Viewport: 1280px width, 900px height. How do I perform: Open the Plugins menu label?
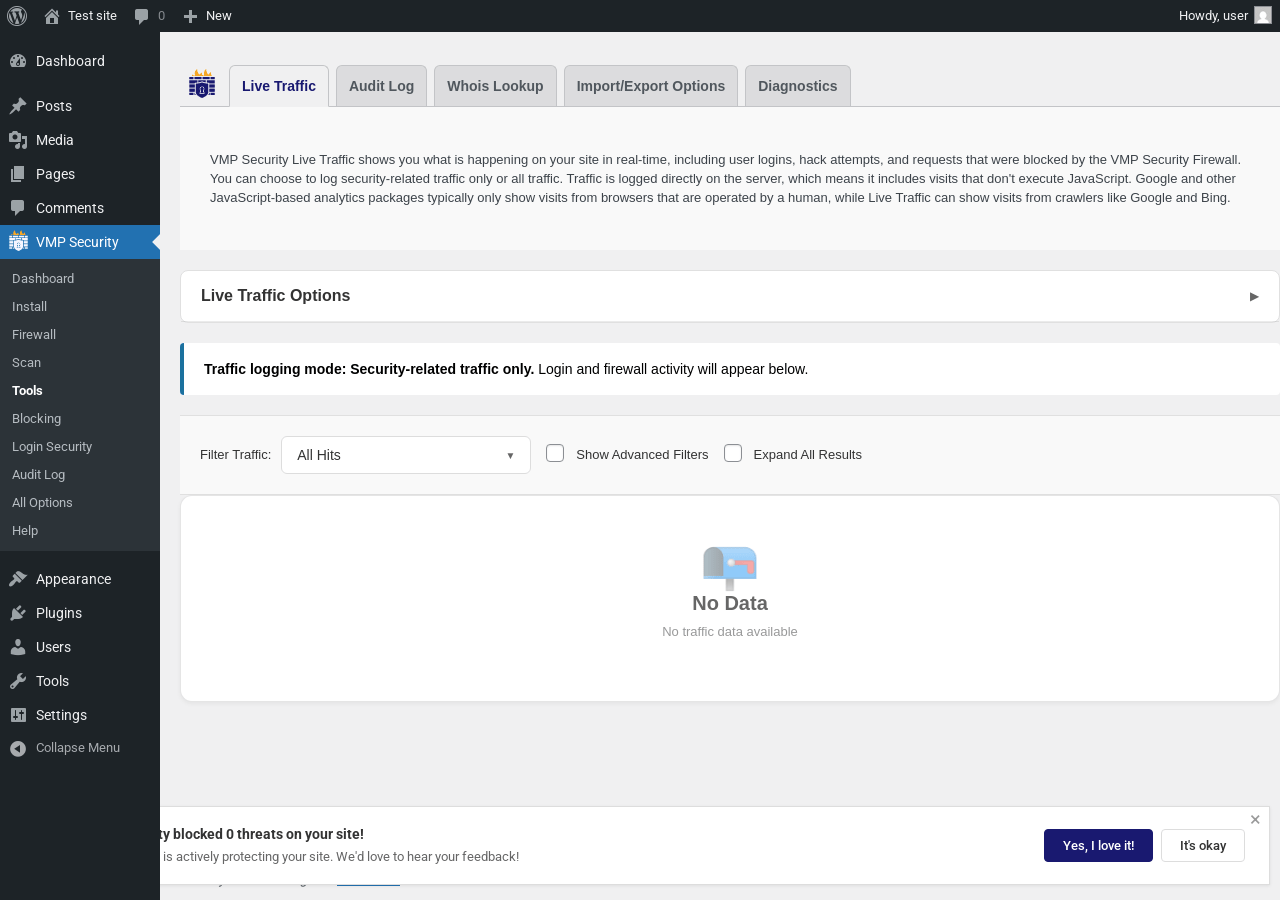point(59,613)
